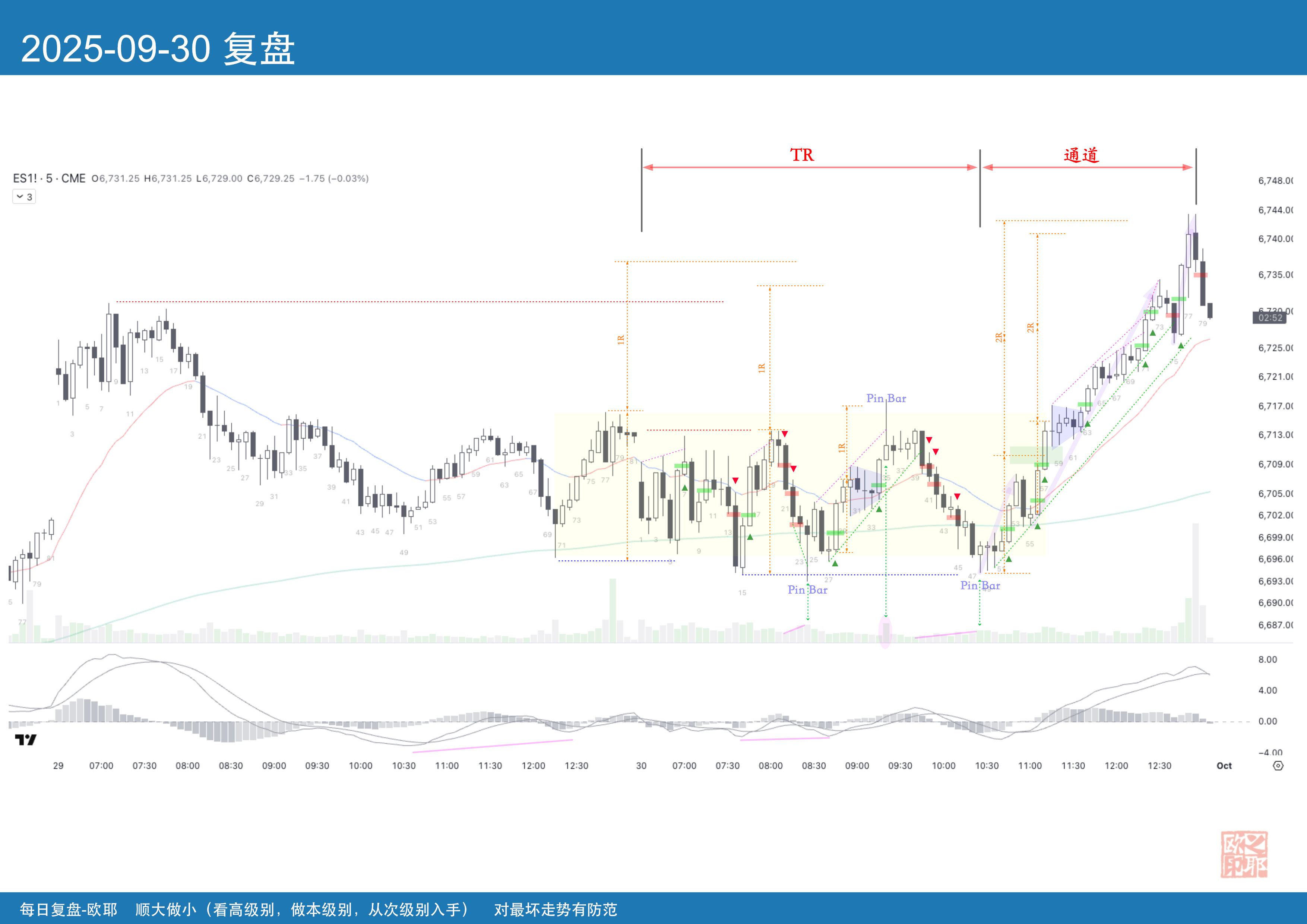Click the Pin Bar label near 10:30 low
1307x924 pixels.
point(980,585)
